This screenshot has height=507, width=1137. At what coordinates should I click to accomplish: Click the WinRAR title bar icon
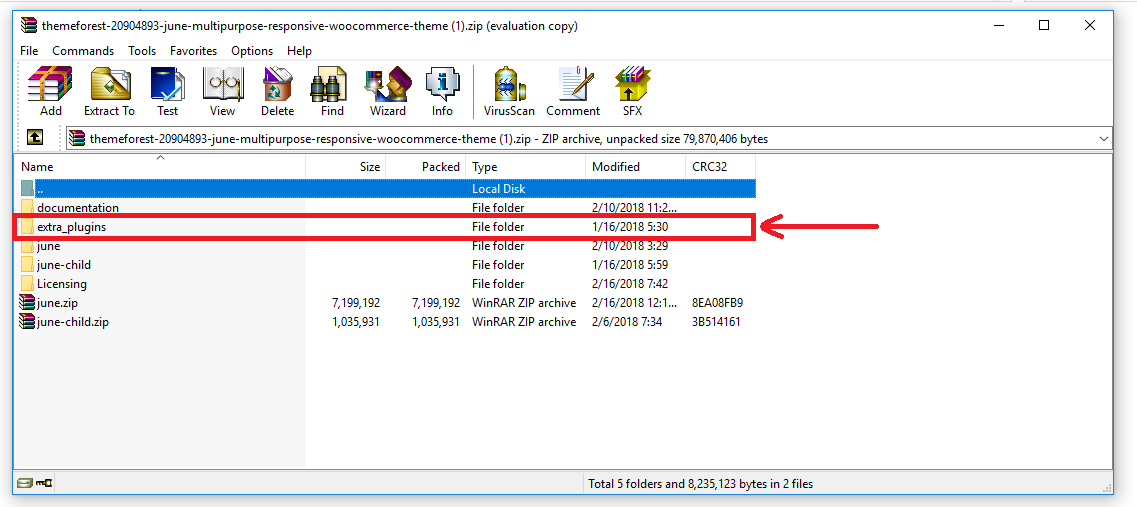[x=28, y=25]
